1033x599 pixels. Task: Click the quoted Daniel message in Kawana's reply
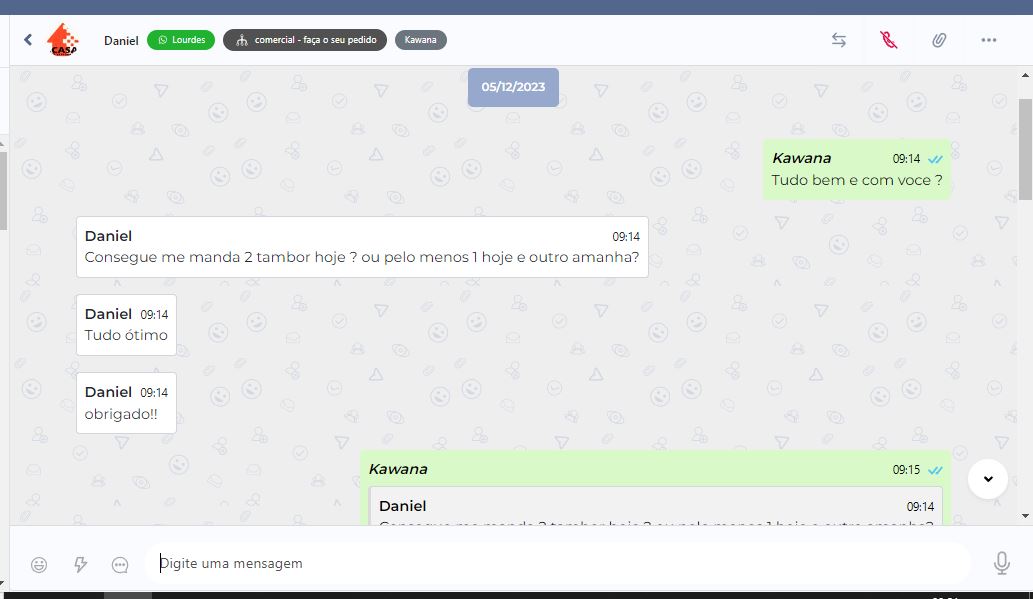[655, 508]
